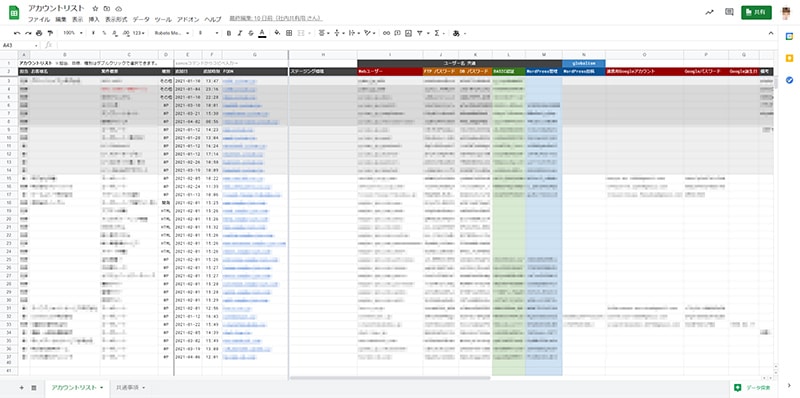This screenshot has width=800, height=398.
Task: Open the borders menu
Action: point(289,33)
